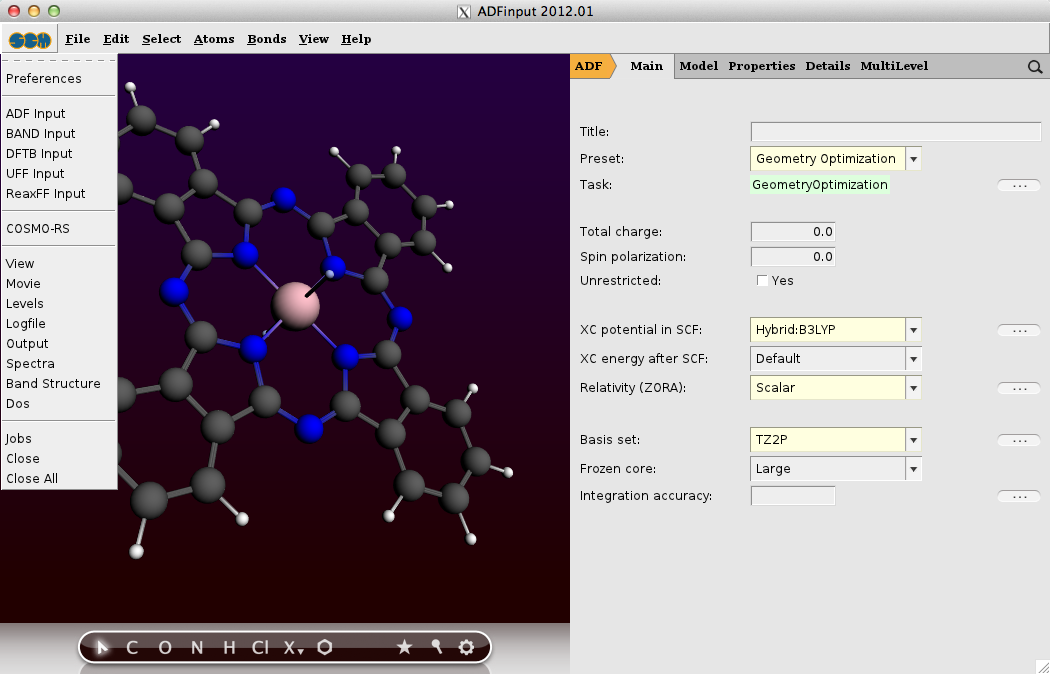Image resolution: width=1050 pixels, height=674 pixels.
Task: Switch to the Main tab
Action: point(646,66)
